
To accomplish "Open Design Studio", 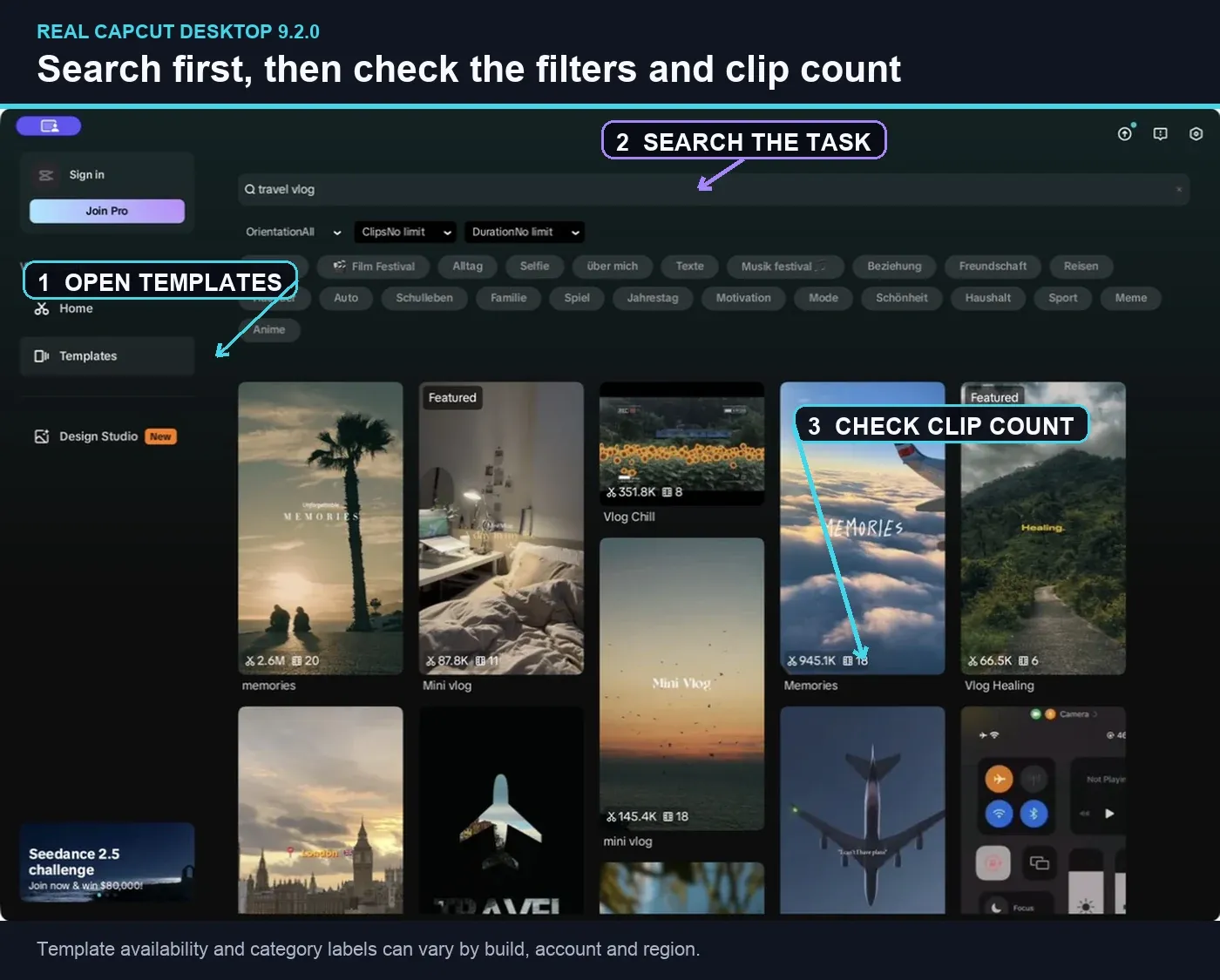I will pyautogui.click(x=98, y=436).
